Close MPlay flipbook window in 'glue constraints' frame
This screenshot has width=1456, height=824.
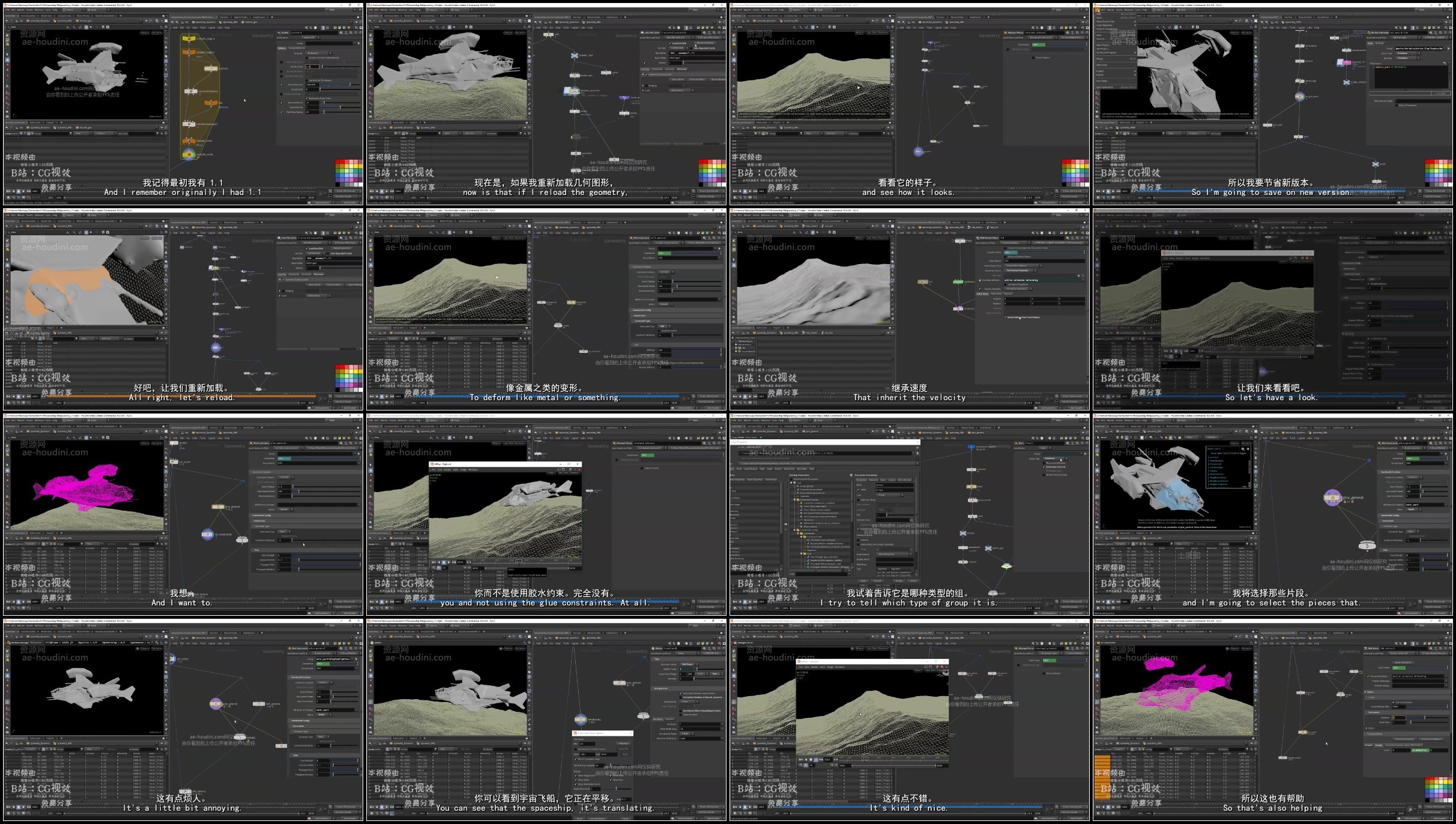(x=578, y=464)
